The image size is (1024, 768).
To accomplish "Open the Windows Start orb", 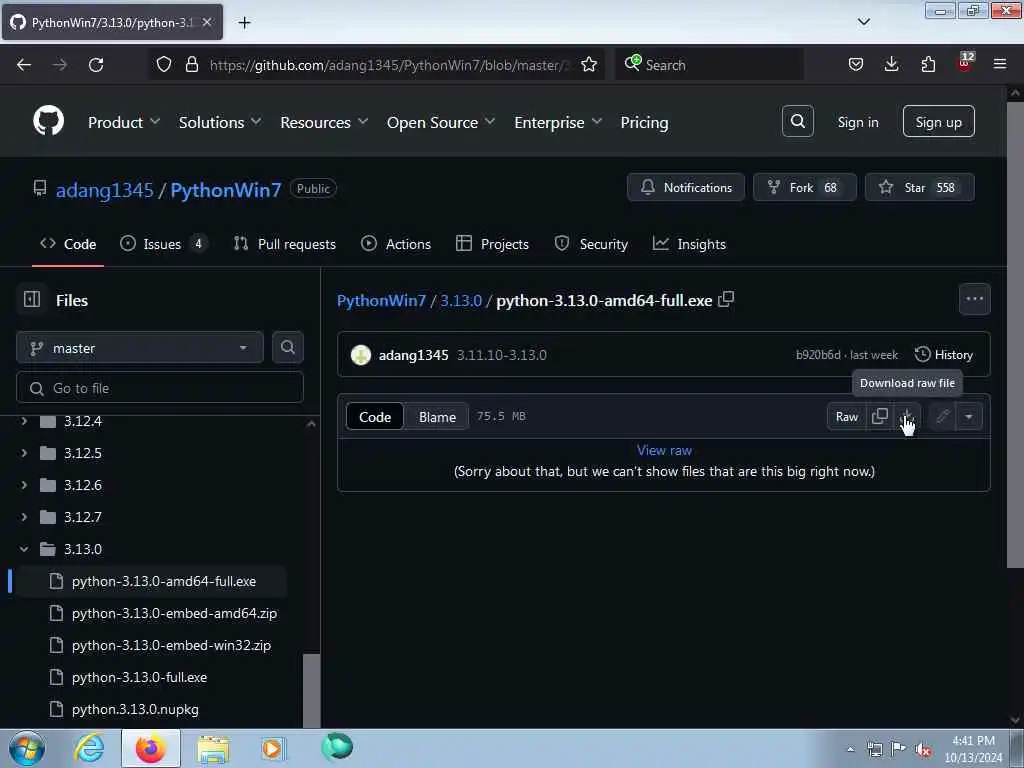I will pos(27,748).
